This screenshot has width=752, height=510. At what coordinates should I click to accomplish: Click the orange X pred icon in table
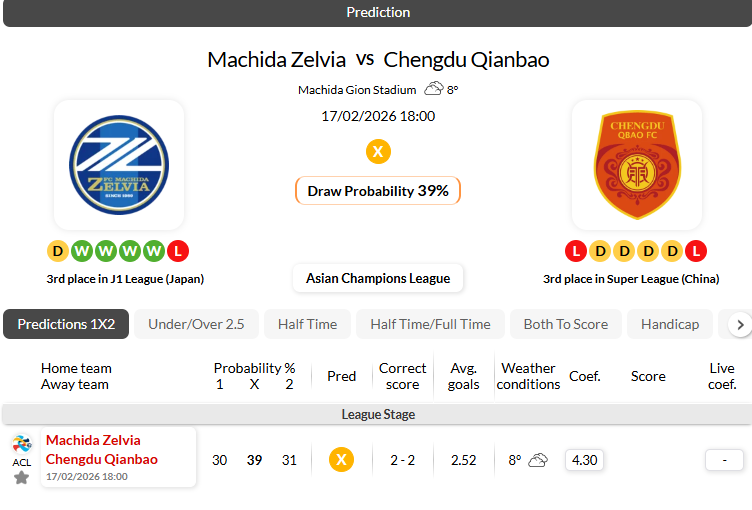tap(342, 460)
